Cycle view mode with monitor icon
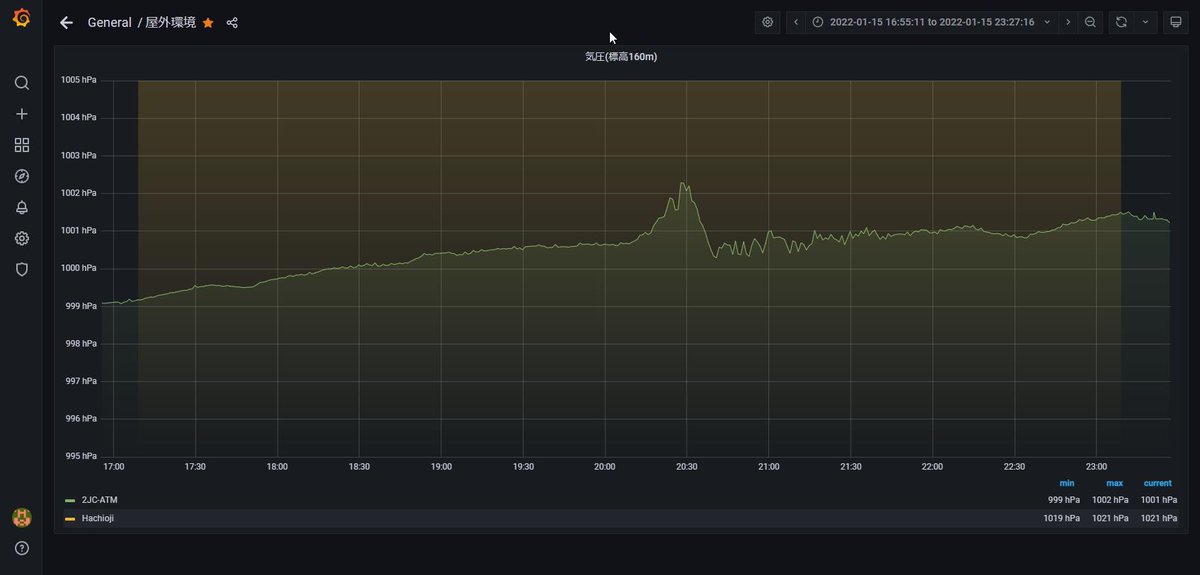The image size is (1200, 575). [x=1176, y=22]
